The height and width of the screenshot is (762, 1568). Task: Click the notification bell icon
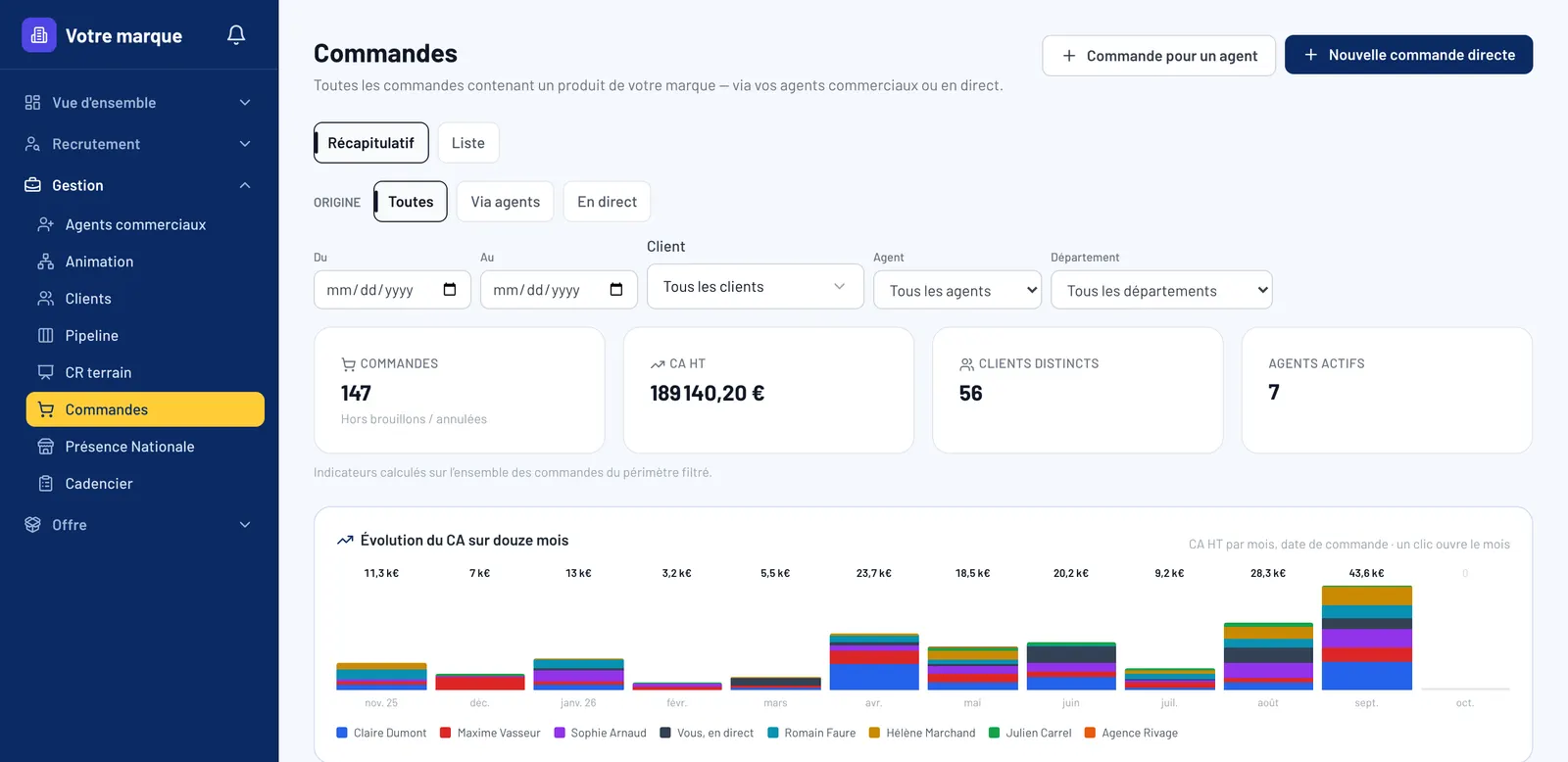[236, 35]
